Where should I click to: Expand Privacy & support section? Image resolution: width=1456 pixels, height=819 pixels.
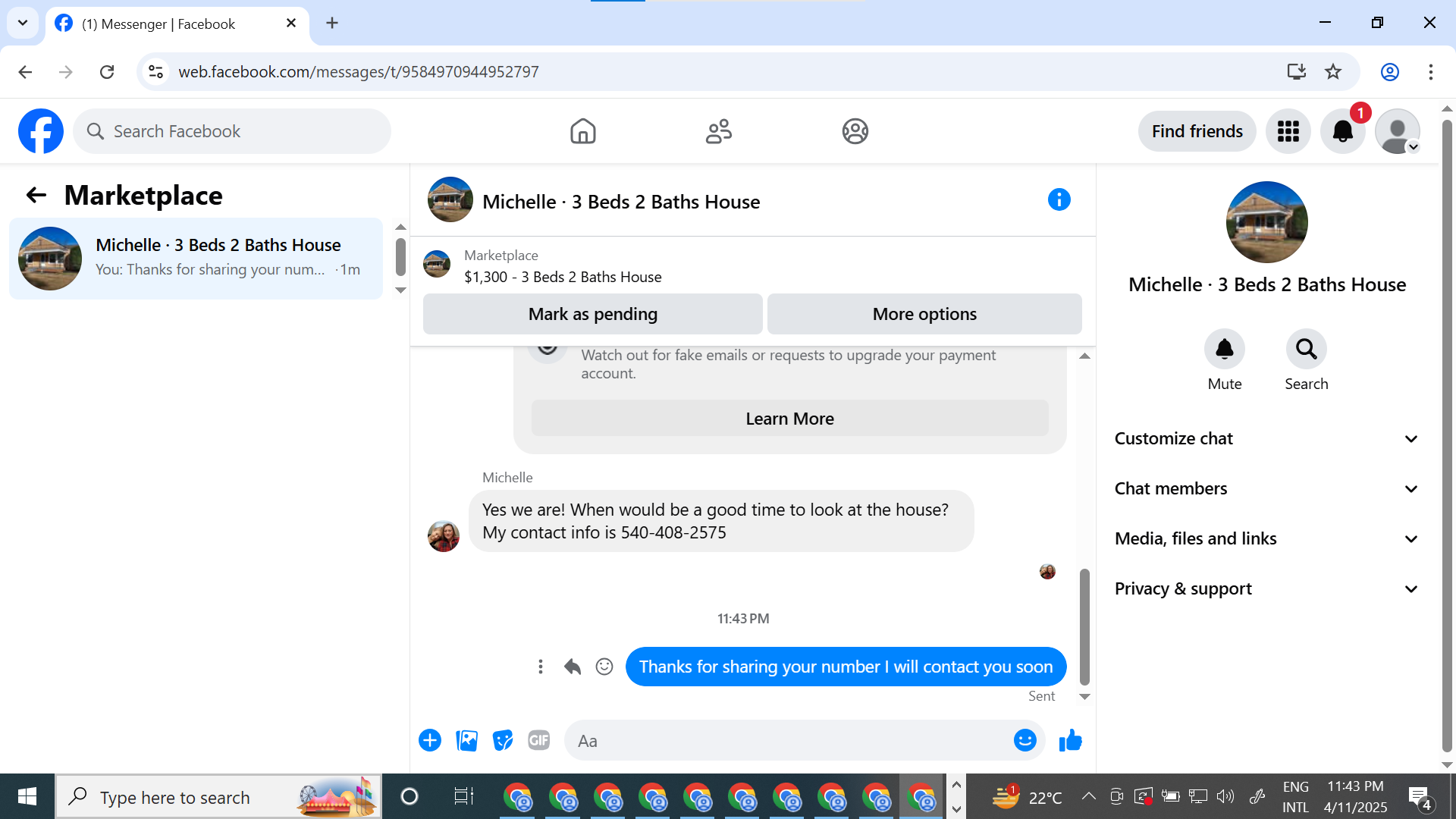1266,588
